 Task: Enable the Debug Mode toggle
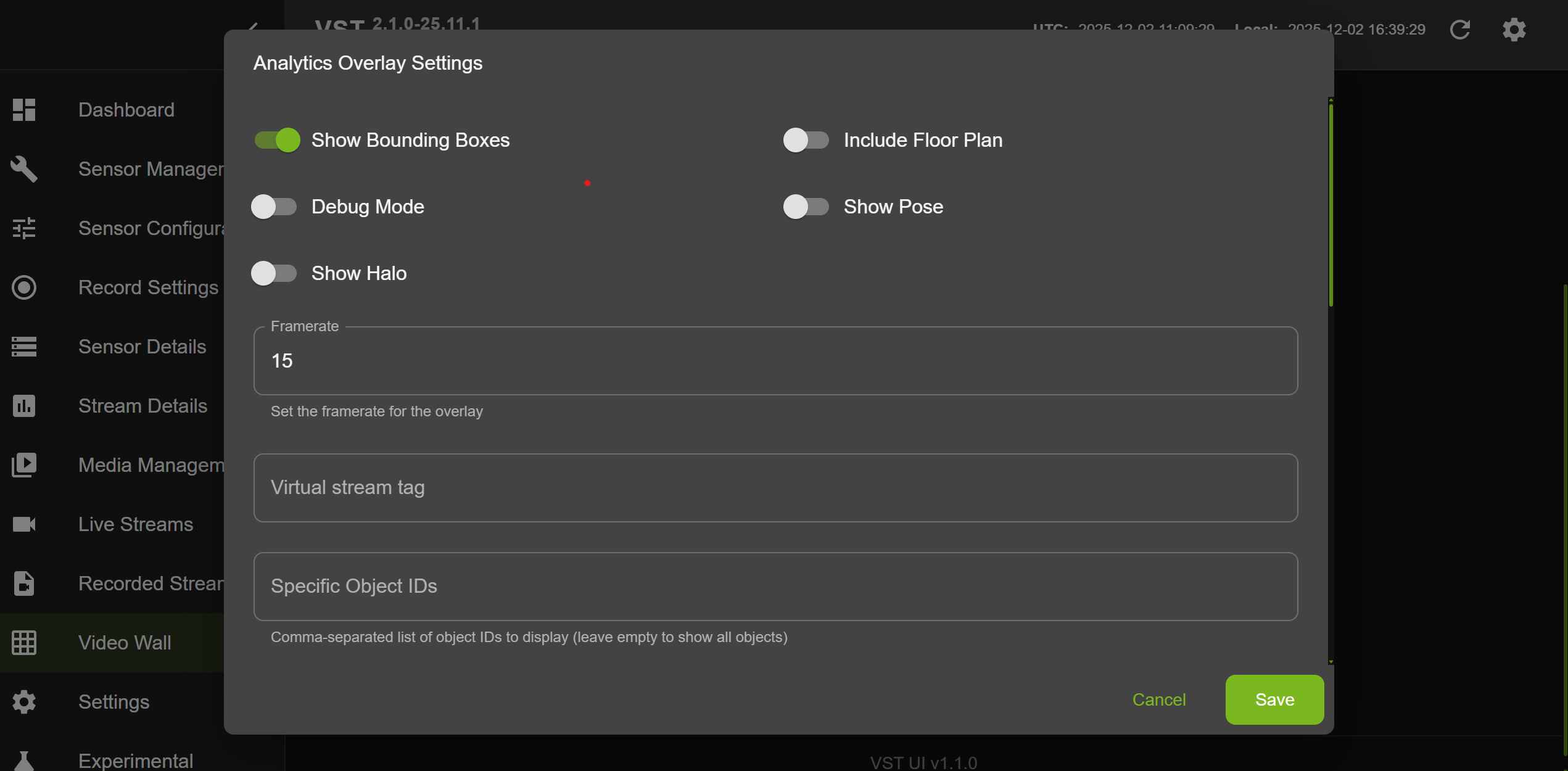click(274, 207)
